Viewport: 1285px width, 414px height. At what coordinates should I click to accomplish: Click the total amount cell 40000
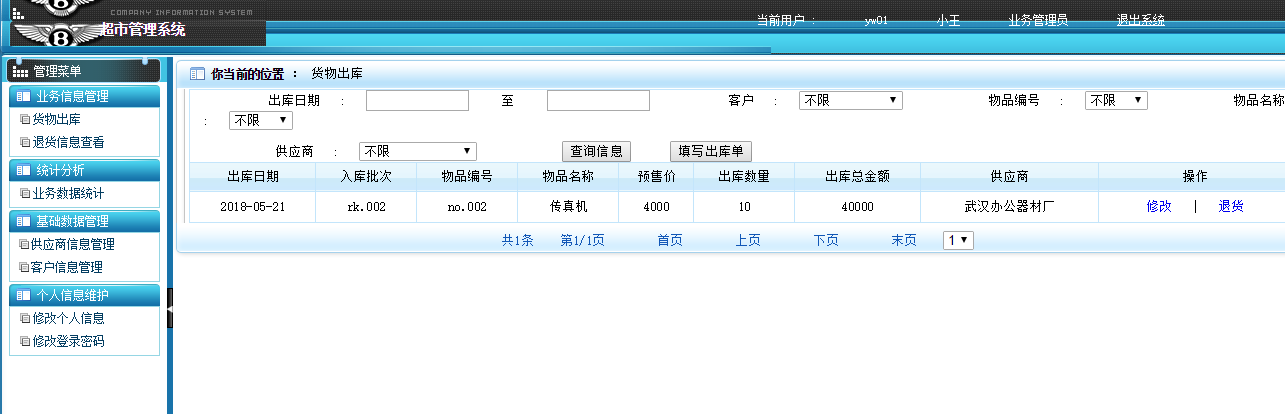coord(857,206)
